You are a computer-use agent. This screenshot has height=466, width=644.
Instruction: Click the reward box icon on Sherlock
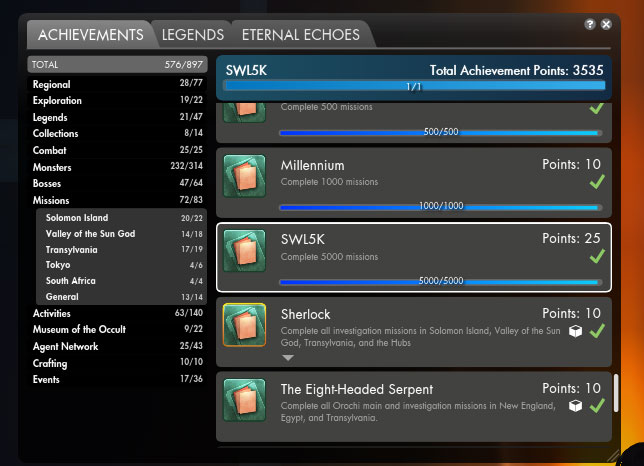(575, 331)
